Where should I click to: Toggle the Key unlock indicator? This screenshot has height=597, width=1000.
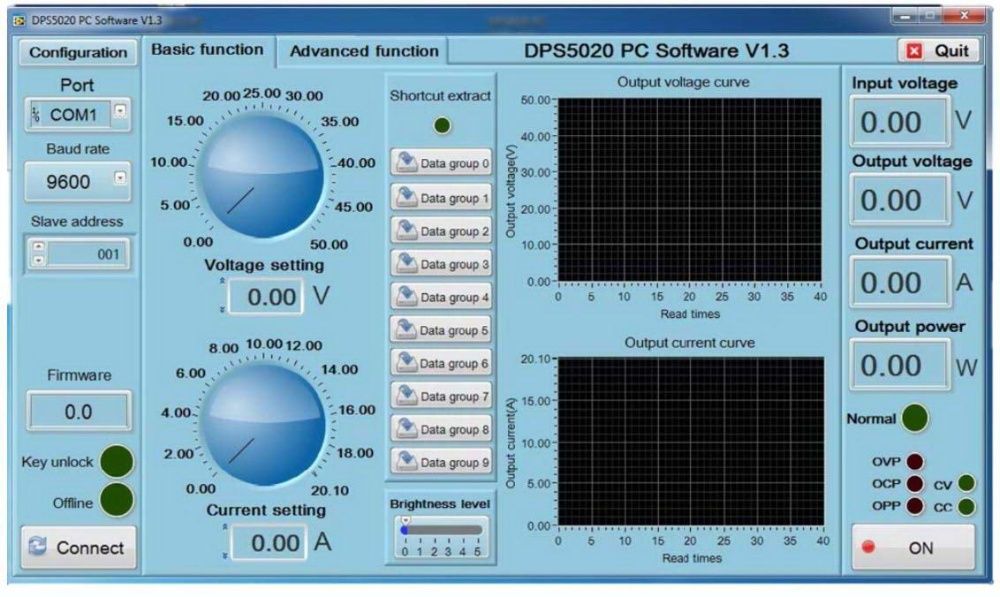117,461
